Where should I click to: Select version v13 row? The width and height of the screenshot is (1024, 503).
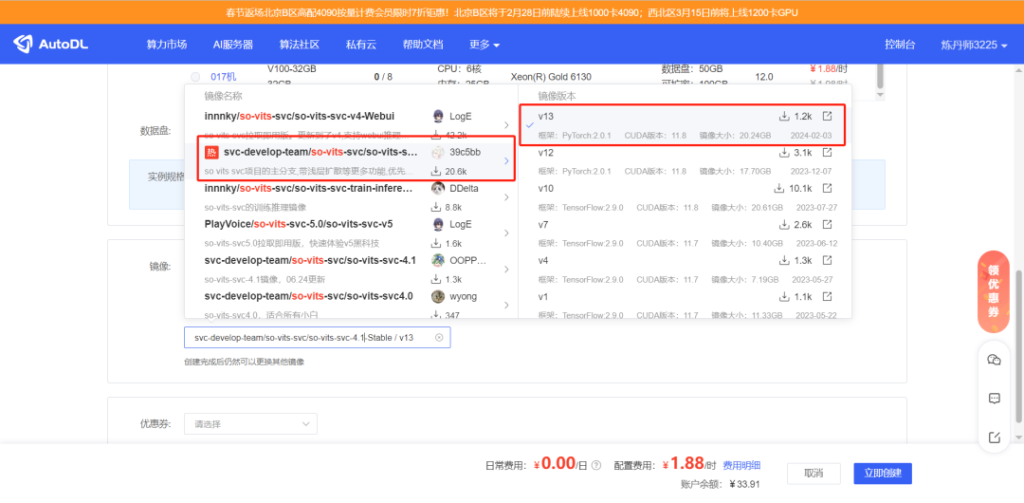(x=684, y=125)
